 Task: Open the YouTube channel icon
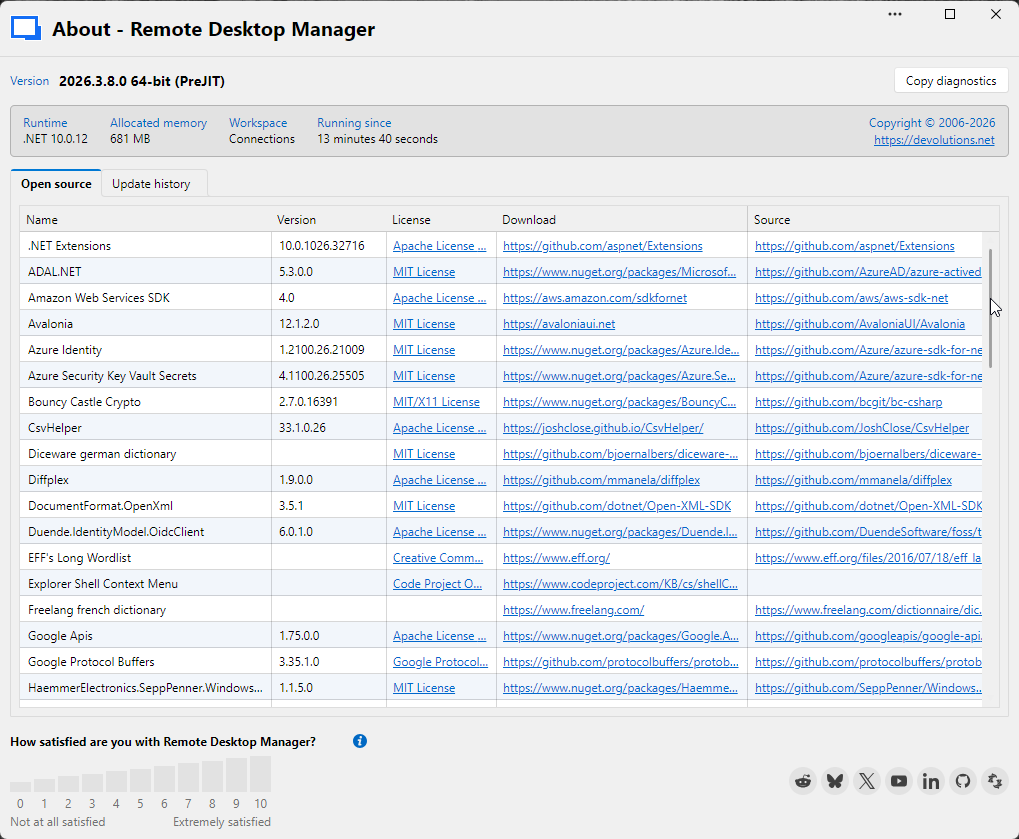click(x=899, y=781)
